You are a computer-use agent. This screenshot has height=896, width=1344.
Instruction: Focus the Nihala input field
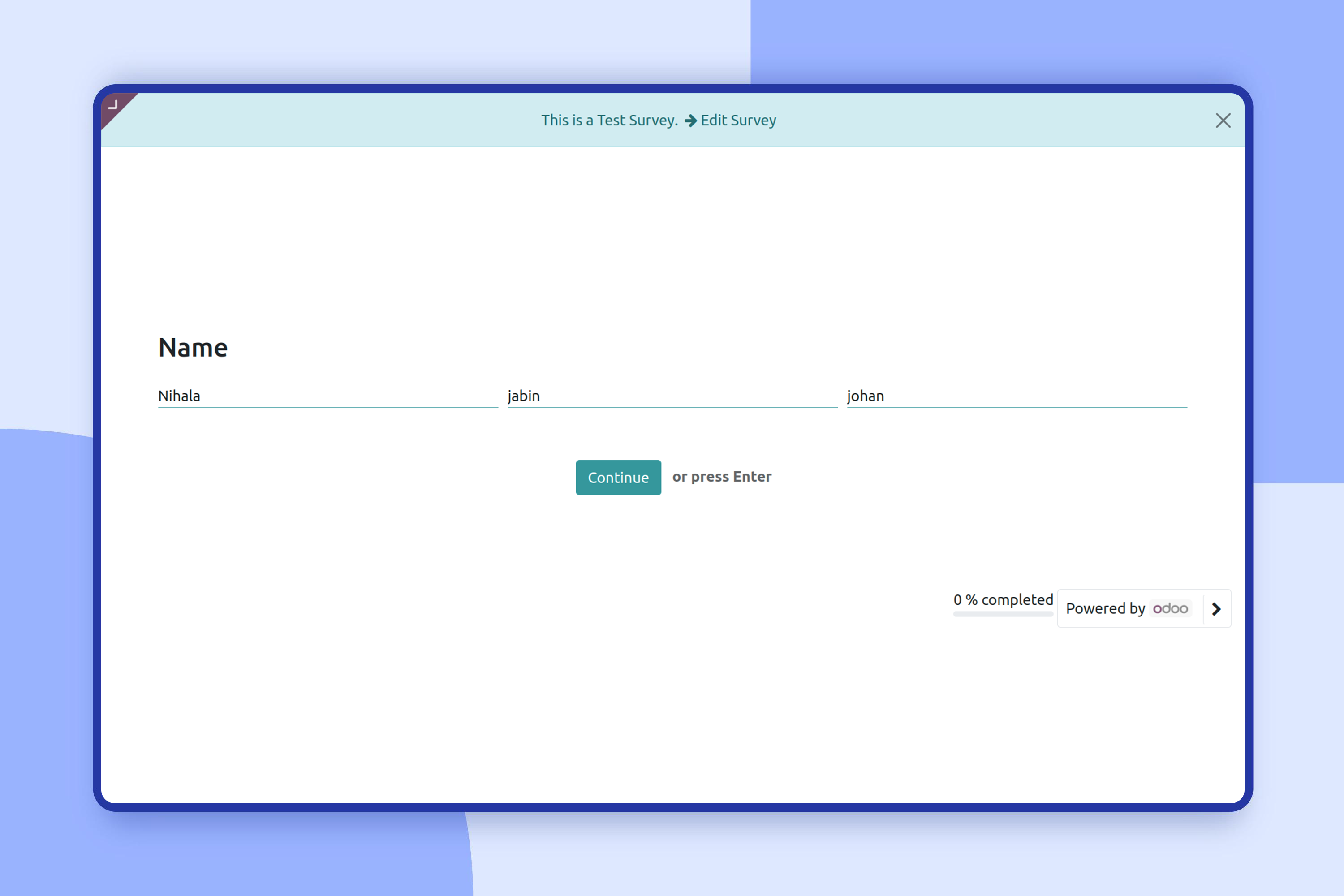tap(327, 396)
